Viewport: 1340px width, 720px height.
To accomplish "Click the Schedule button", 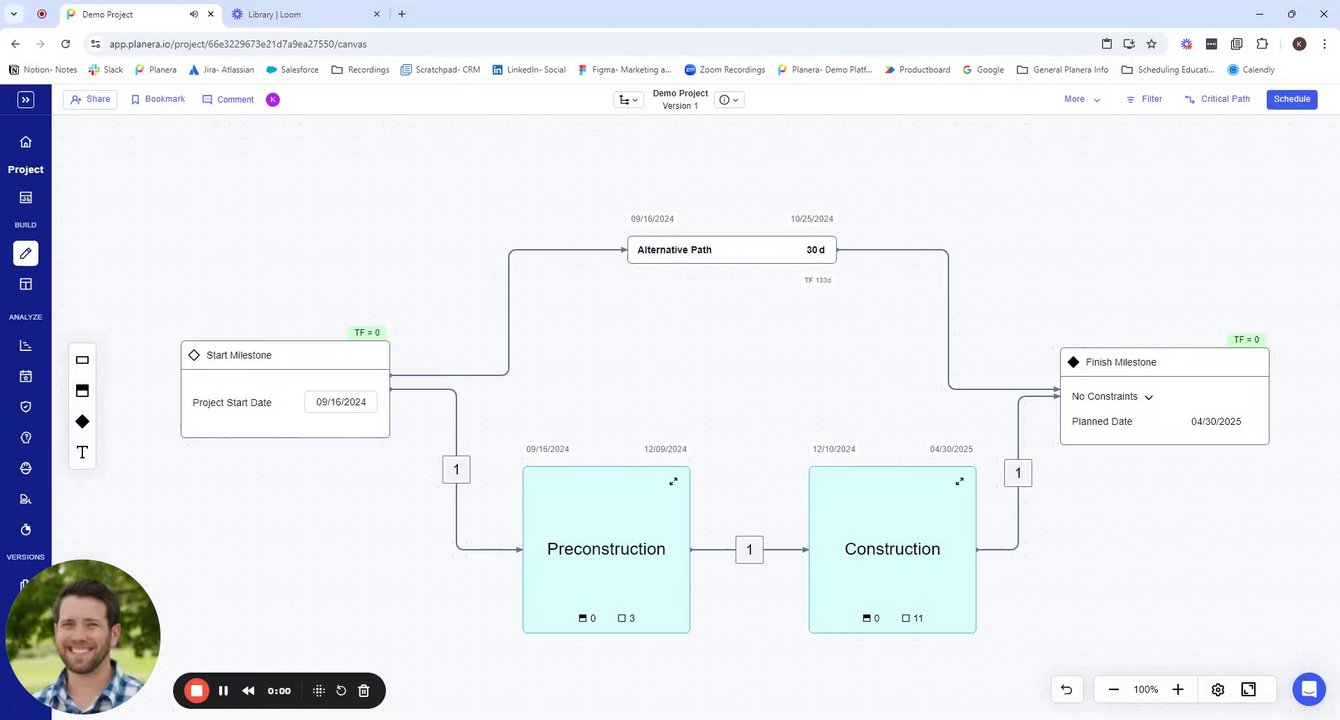I will (x=1292, y=99).
